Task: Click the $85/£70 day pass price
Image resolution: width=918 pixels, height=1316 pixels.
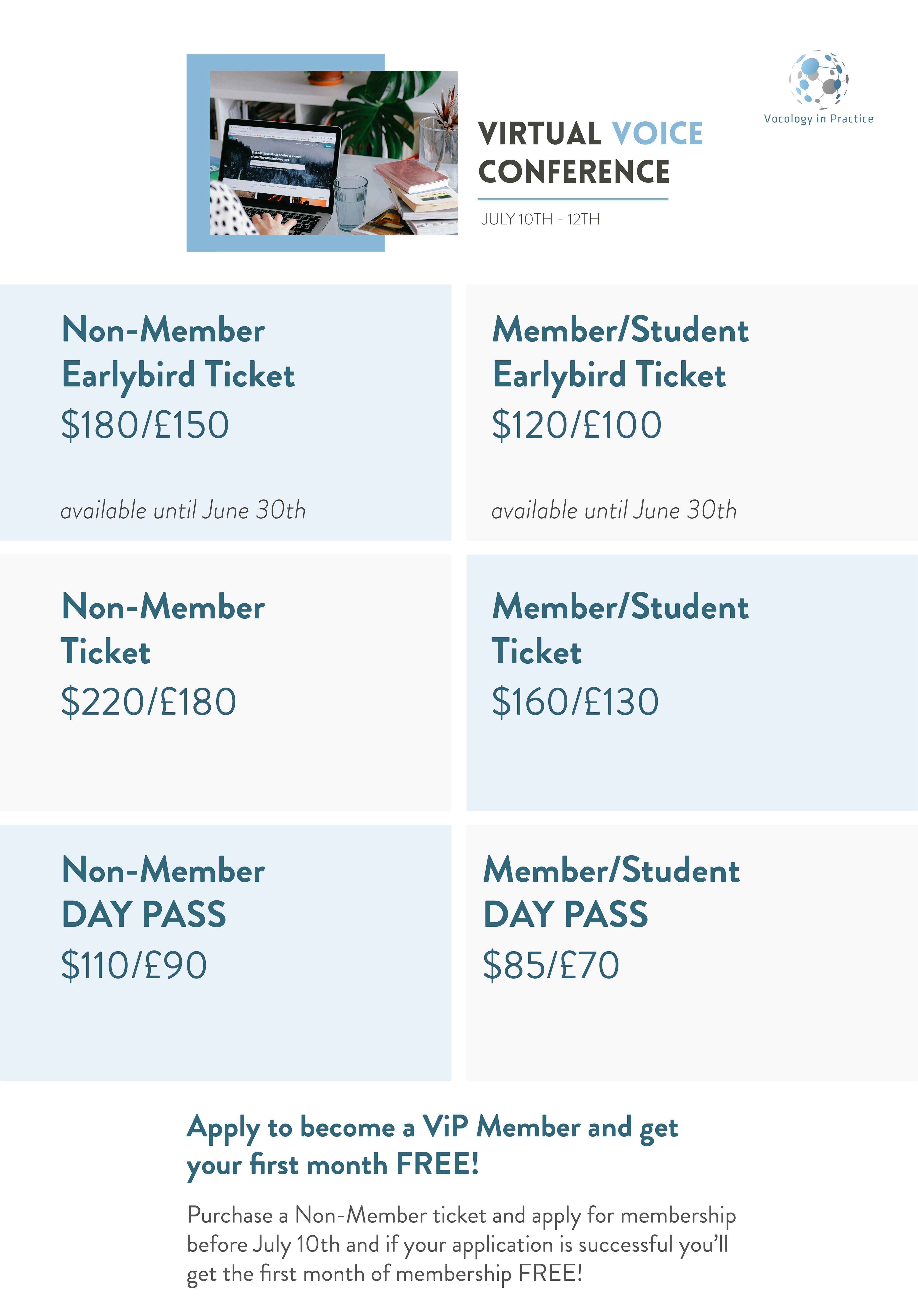Action: click(x=551, y=965)
